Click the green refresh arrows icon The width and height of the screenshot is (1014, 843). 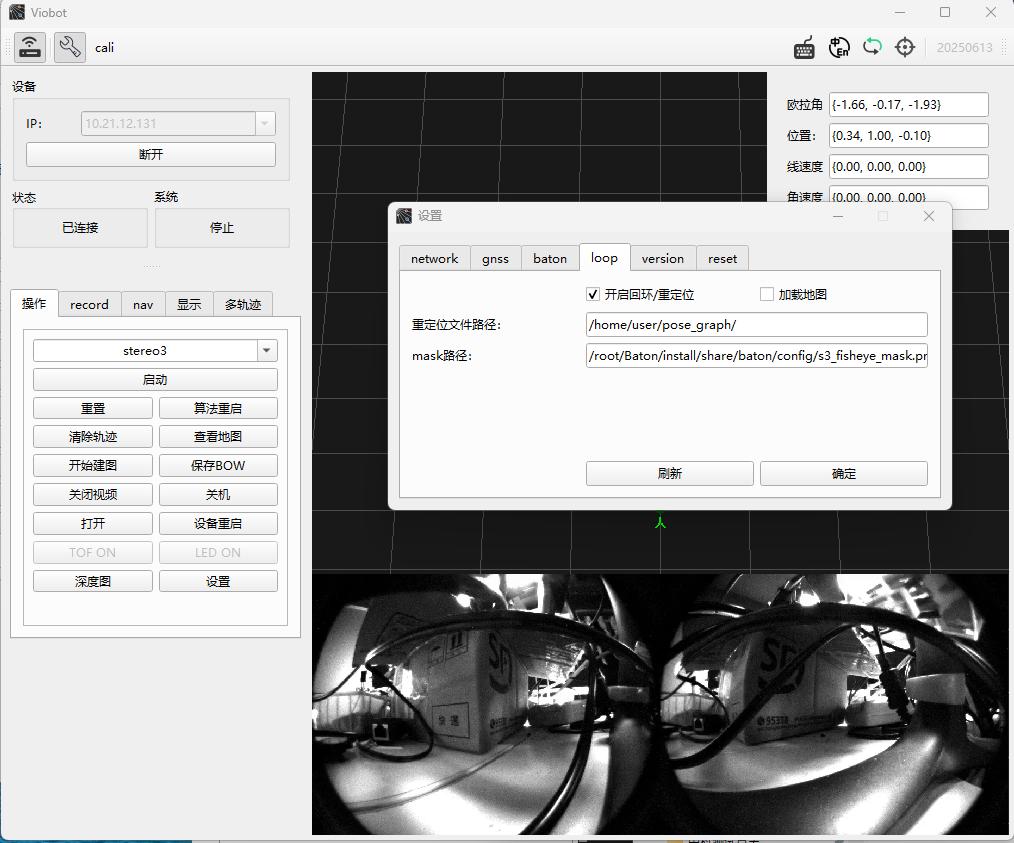point(872,47)
